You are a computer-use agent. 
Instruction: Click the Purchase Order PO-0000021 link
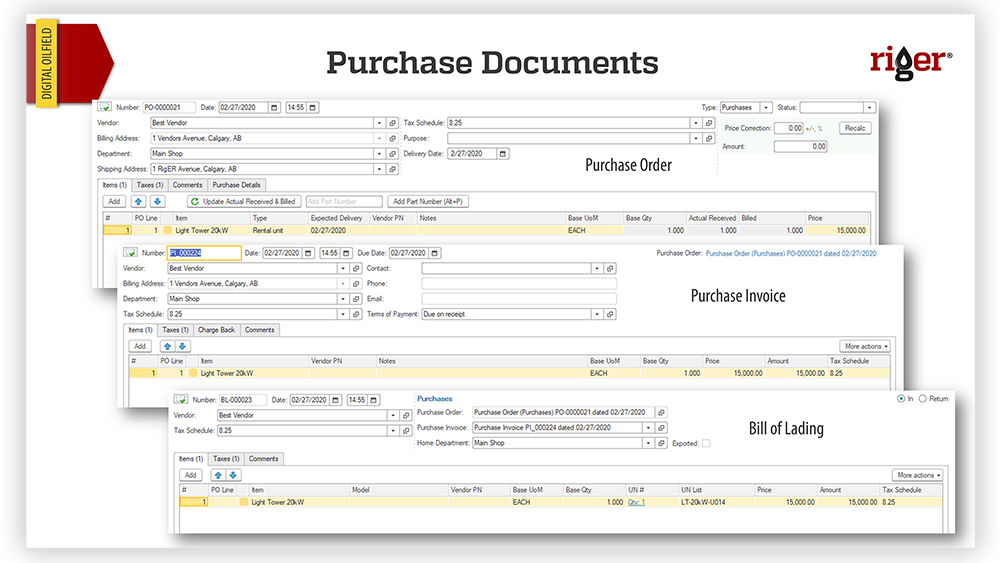coord(791,254)
